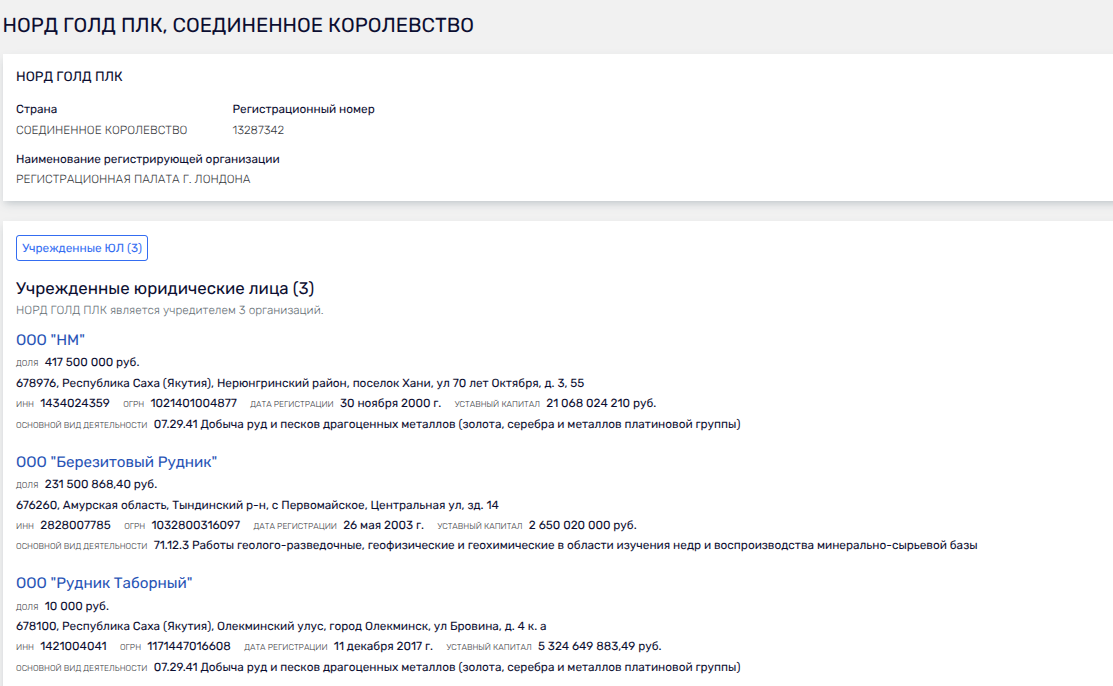
Task: Click ИНН value 1434024359
Action: pyautogui.click(x=75, y=404)
